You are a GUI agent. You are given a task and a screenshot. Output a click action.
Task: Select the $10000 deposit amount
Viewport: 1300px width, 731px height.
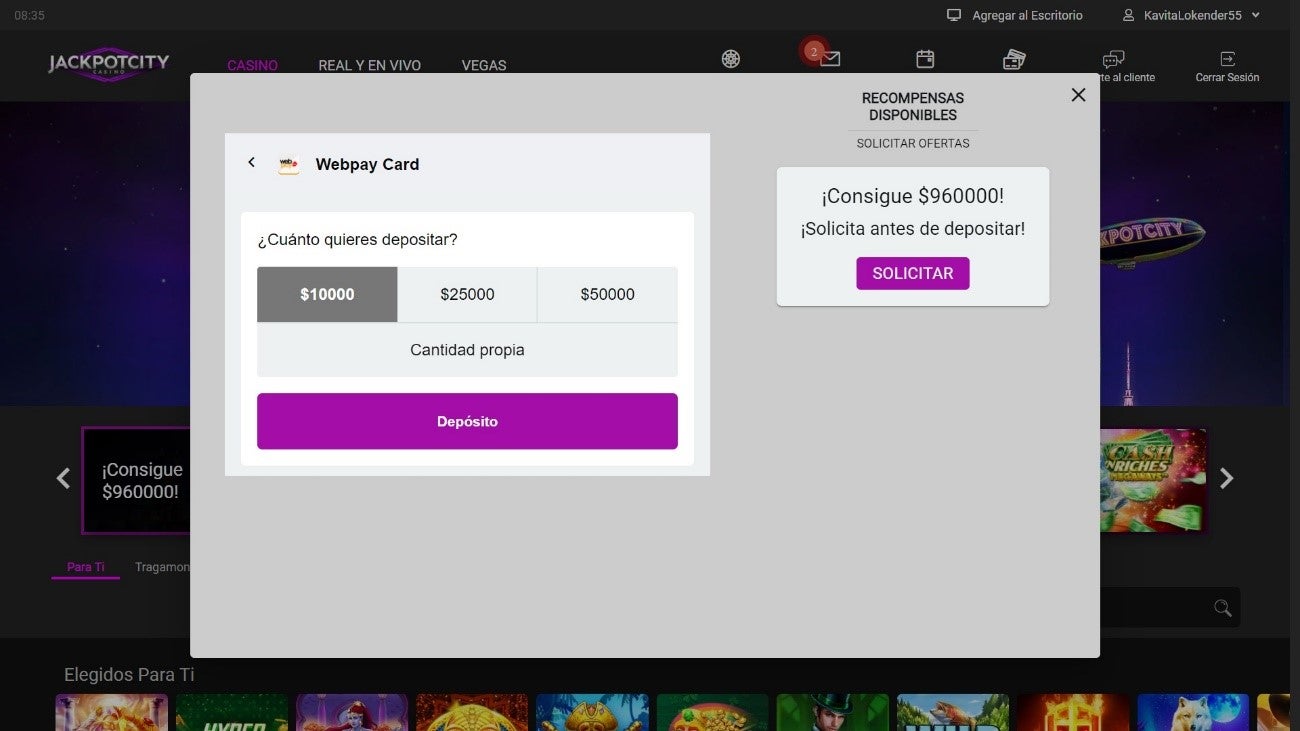click(327, 294)
